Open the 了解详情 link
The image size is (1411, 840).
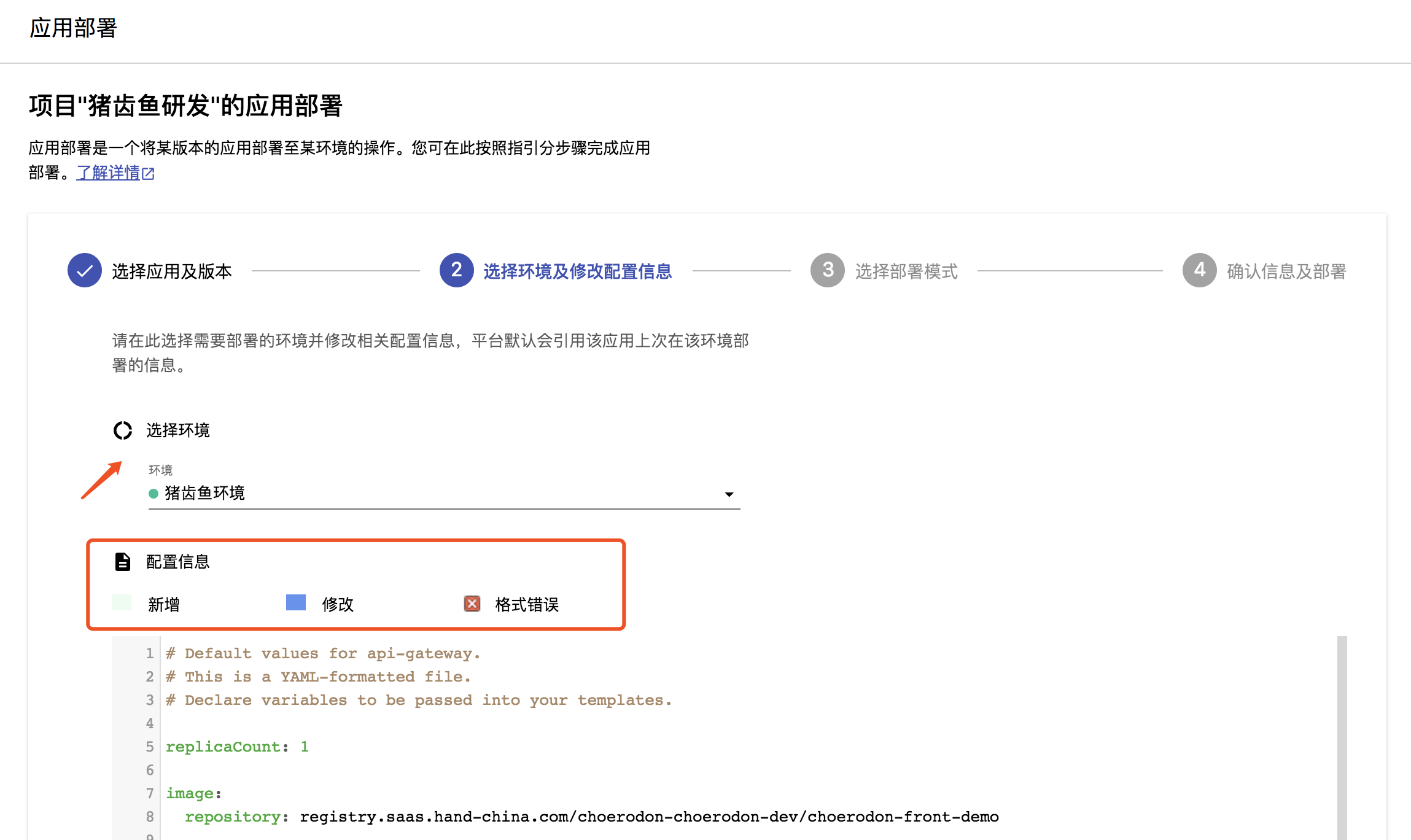pos(108,173)
